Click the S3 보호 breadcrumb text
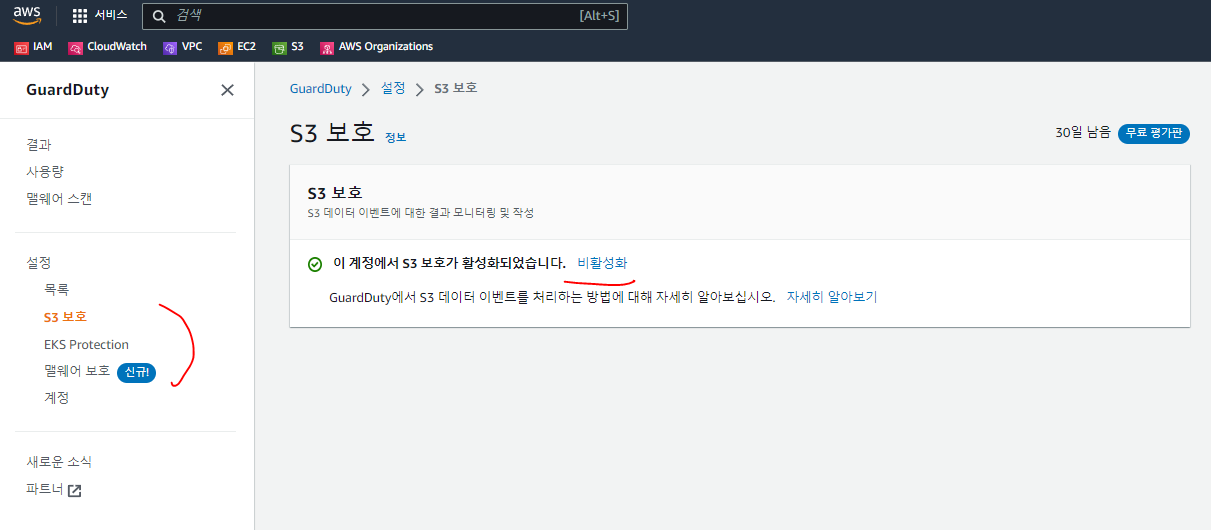Screen dimensions: 1211x530 pos(456,88)
